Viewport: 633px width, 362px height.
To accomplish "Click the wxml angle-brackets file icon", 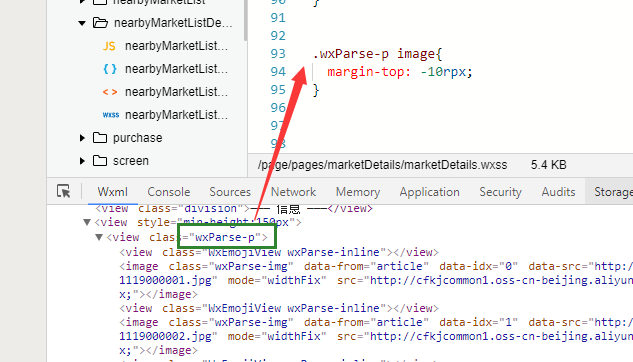I will tap(110, 92).
